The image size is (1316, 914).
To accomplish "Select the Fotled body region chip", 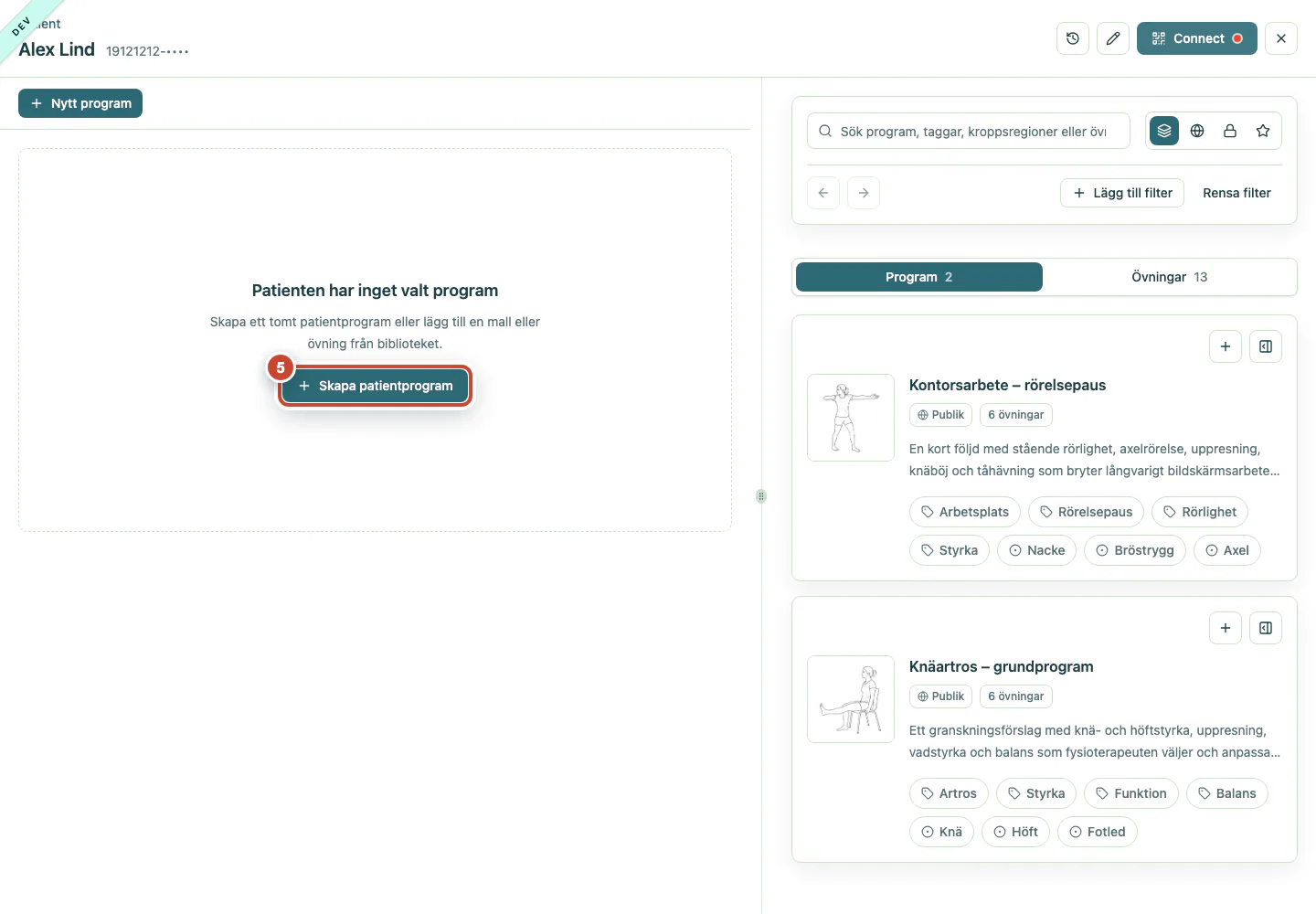I will [1098, 832].
